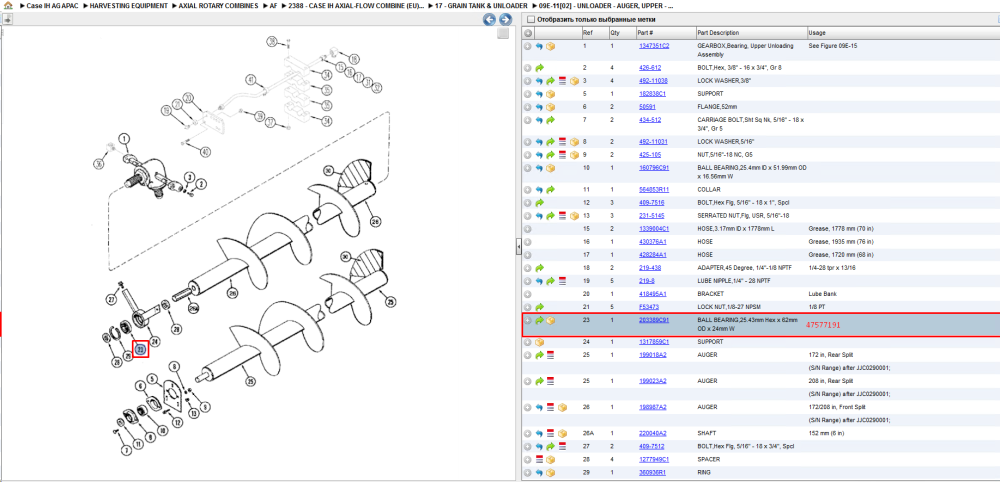The height and width of the screenshot is (482, 1000).
Task: Open part number link 1347351C2
Action: [x=654, y=46]
